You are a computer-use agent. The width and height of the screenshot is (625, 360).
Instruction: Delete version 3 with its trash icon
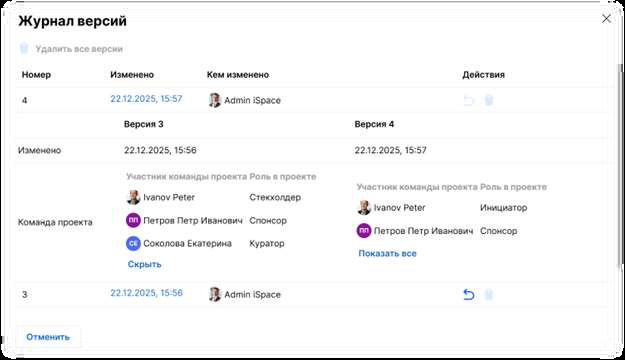(x=489, y=295)
